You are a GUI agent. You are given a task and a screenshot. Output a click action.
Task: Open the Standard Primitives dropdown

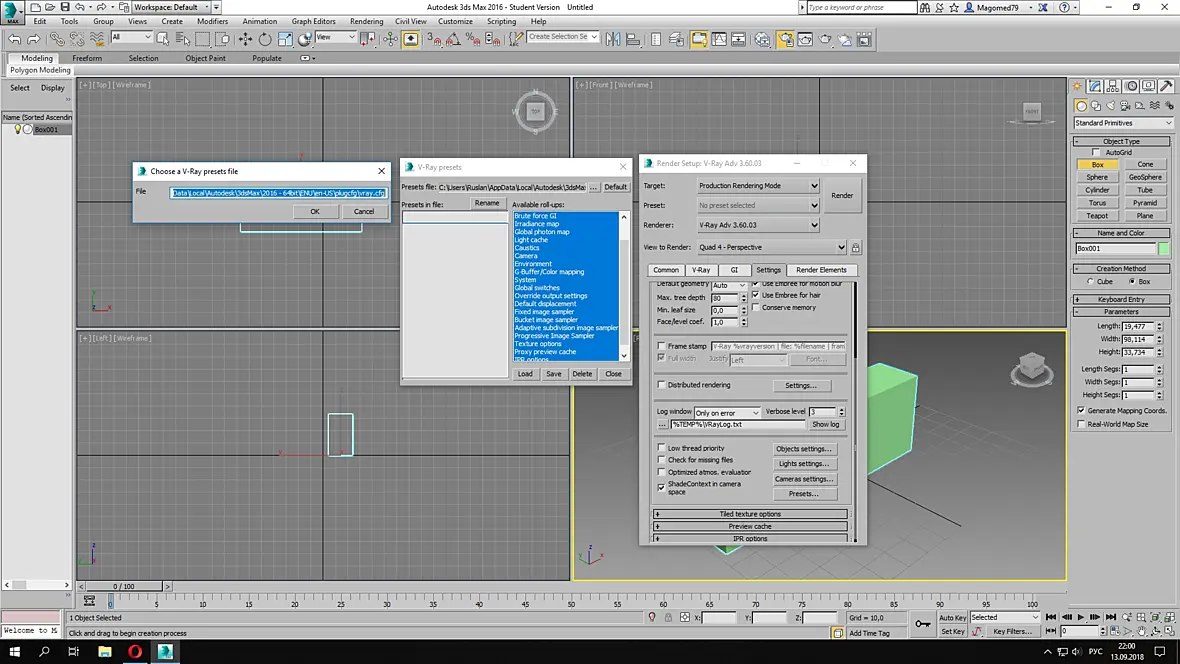pyautogui.click(x=1123, y=123)
